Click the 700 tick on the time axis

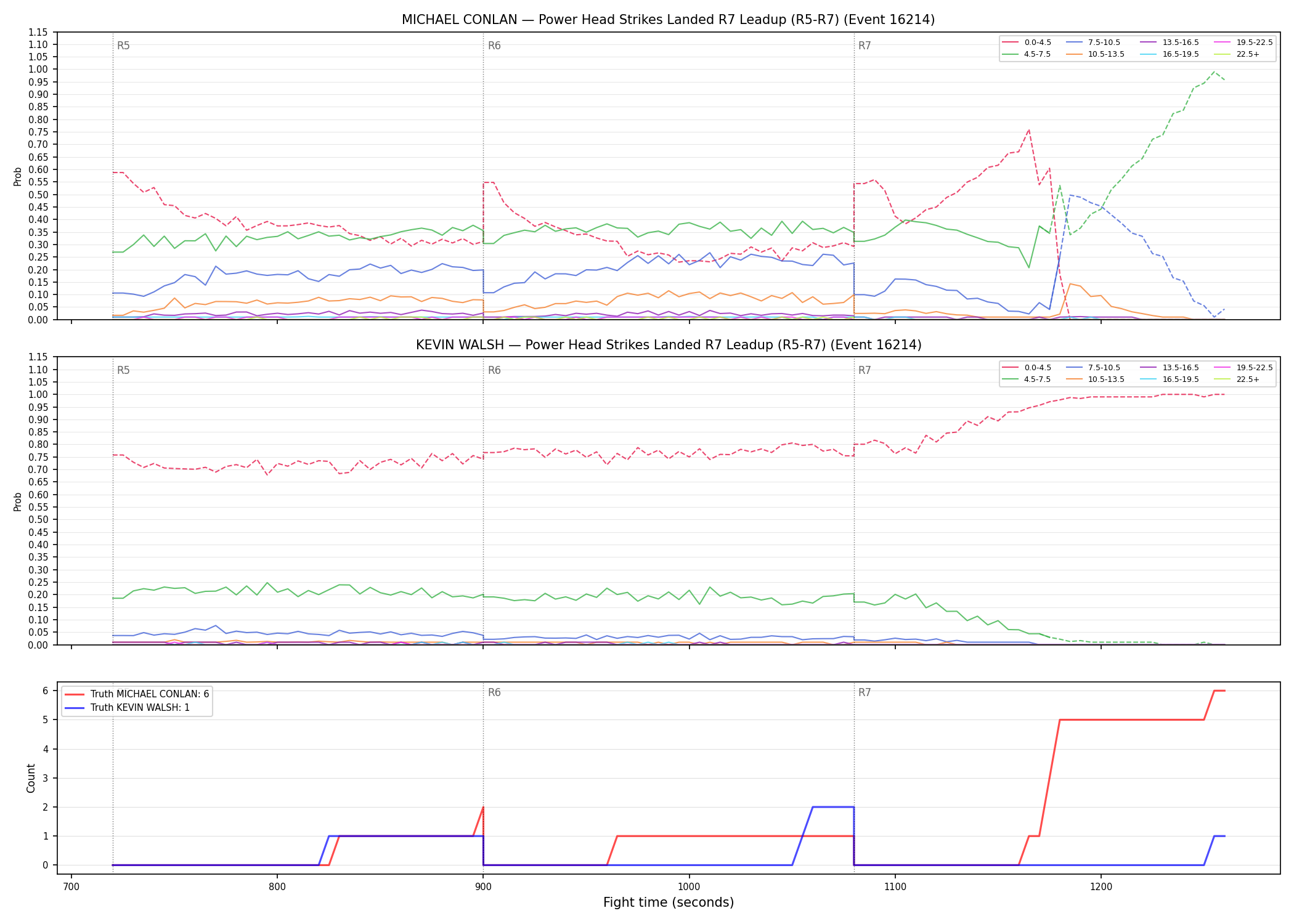[71, 886]
